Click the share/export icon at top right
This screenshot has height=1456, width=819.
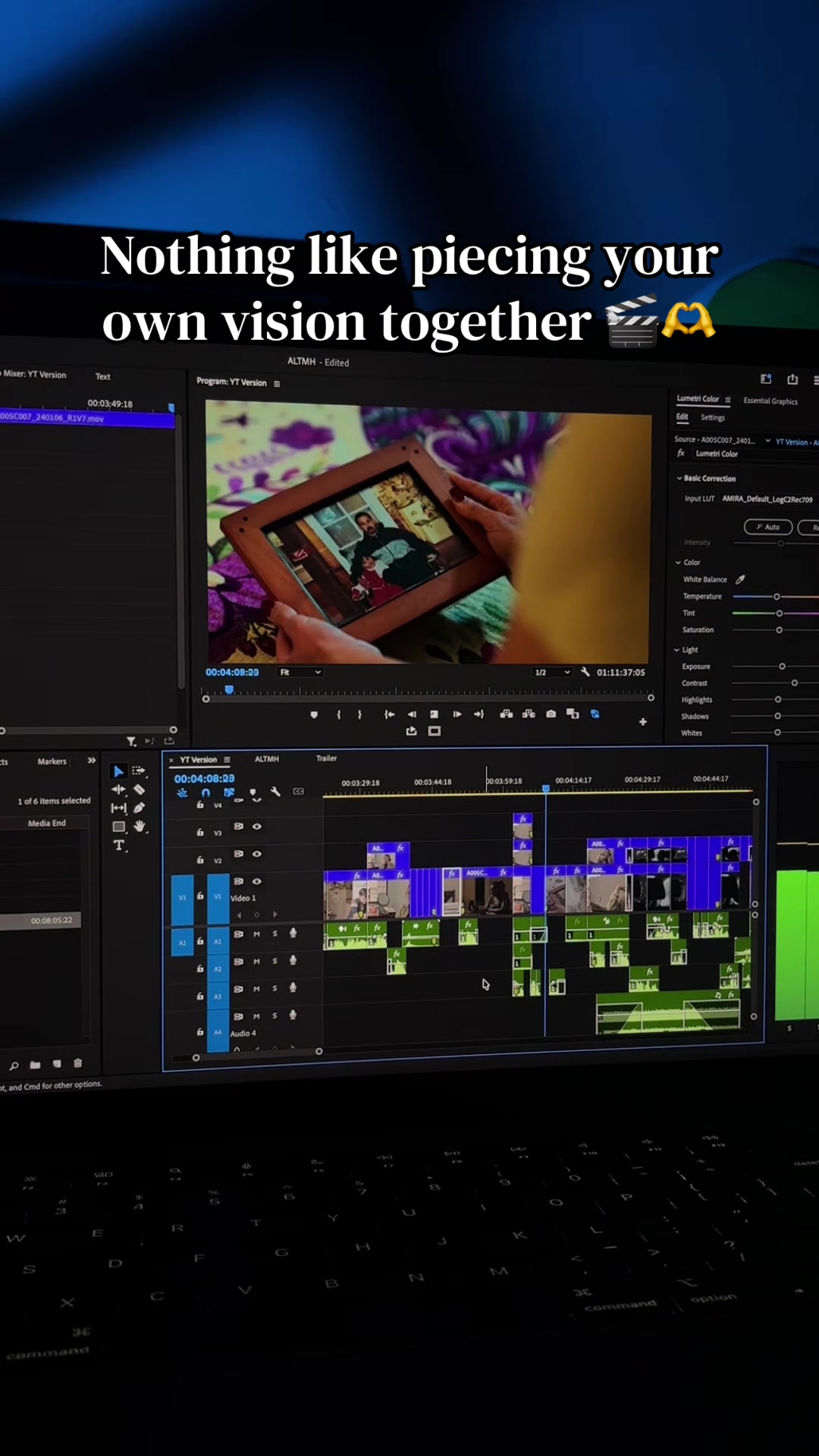tap(792, 378)
